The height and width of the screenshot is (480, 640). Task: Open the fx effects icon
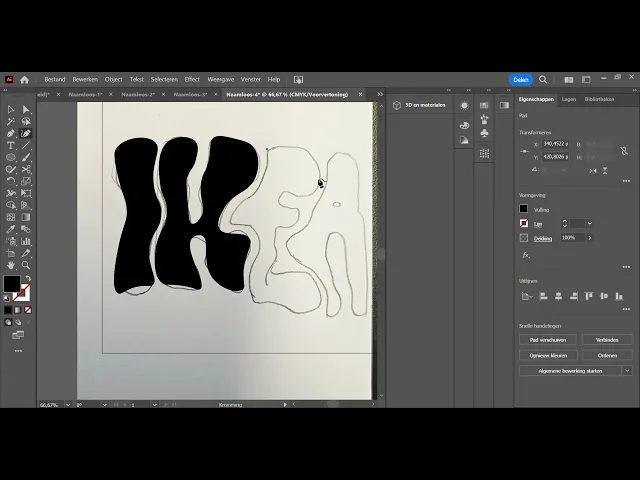(x=526, y=255)
